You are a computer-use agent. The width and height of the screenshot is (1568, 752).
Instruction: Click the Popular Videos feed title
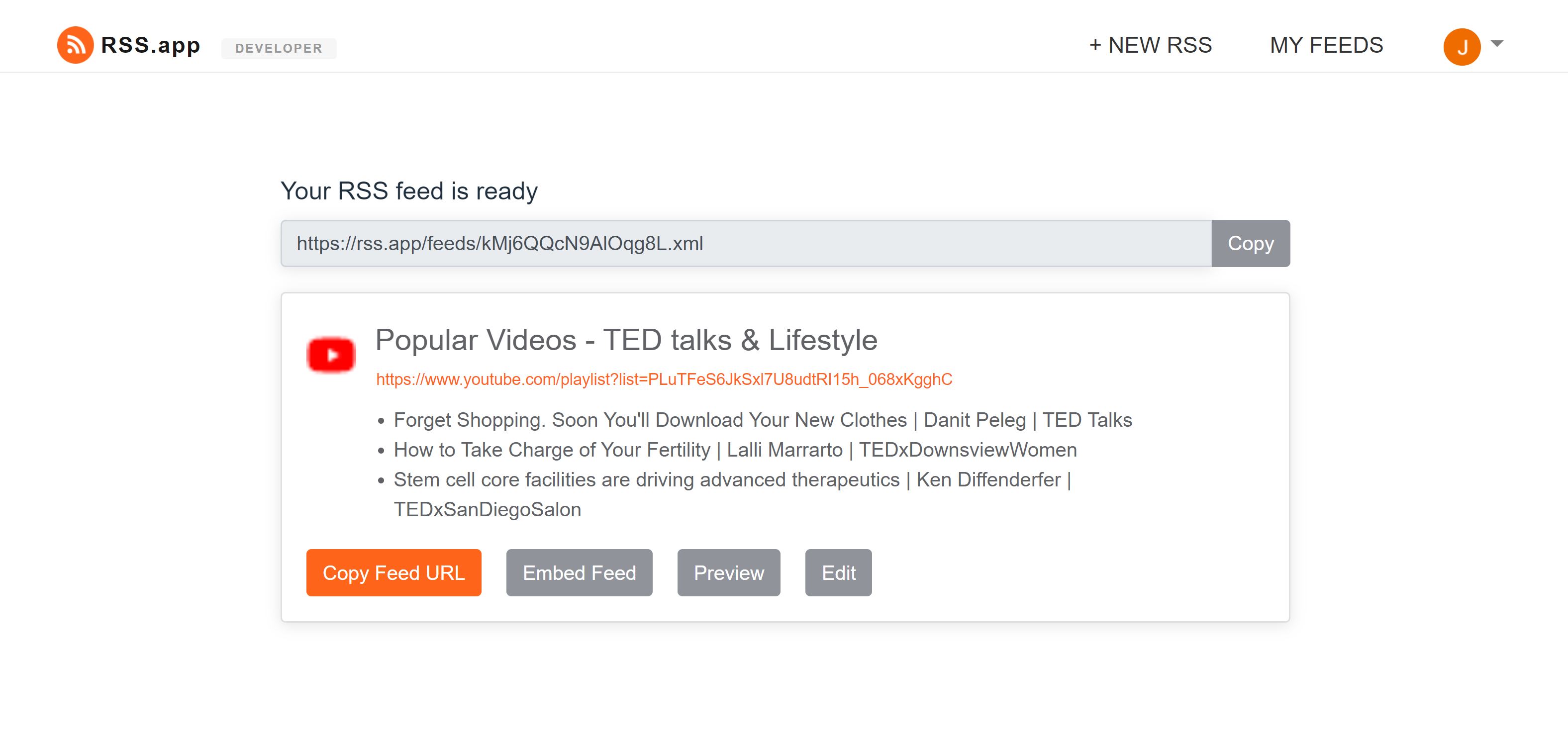coord(626,340)
